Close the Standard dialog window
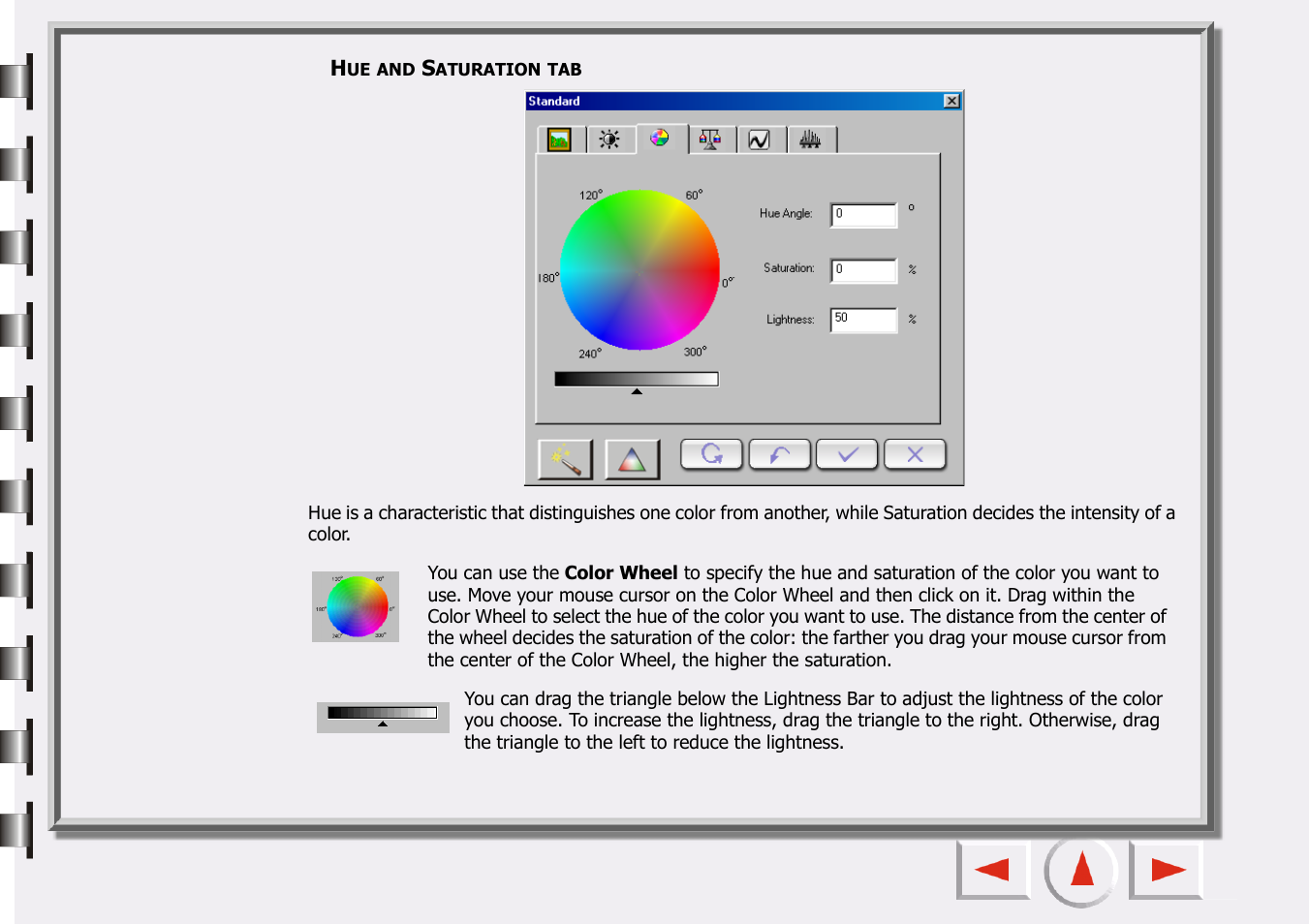 coord(951,101)
